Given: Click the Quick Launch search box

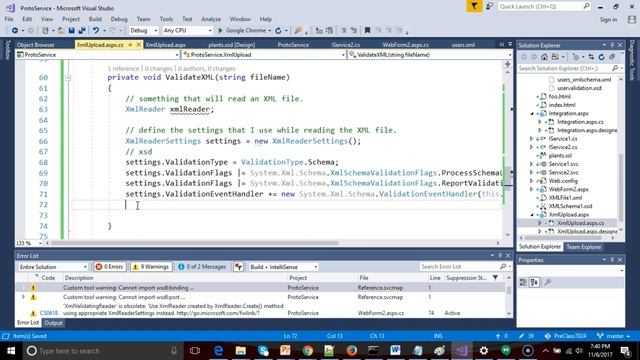Looking at the screenshot, I should click(543, 6).
